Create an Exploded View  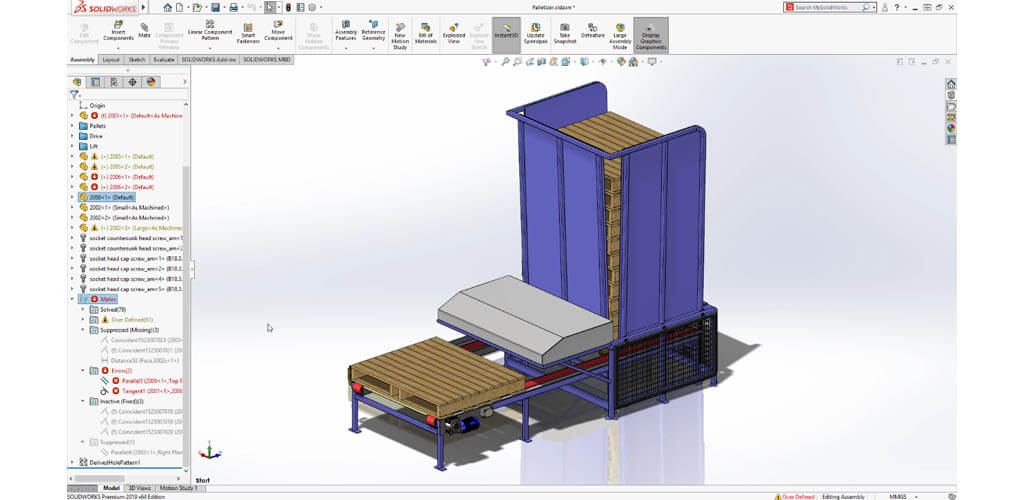pos(454,31)
